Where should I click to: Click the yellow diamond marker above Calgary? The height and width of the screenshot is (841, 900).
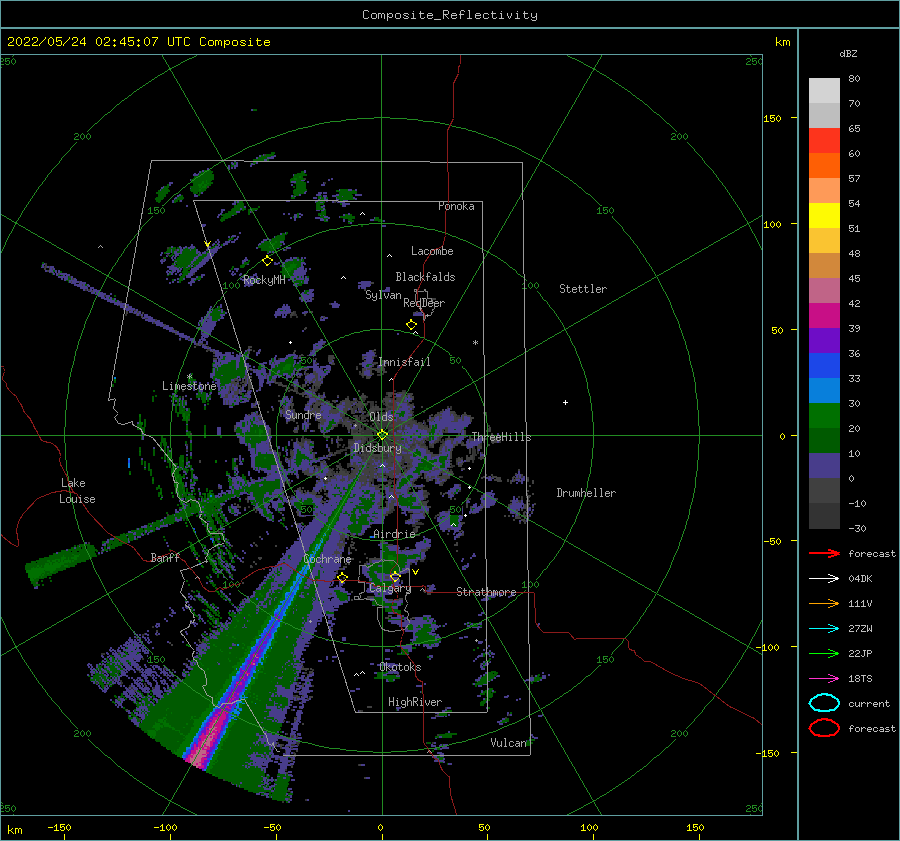click(x=395, y=576)
